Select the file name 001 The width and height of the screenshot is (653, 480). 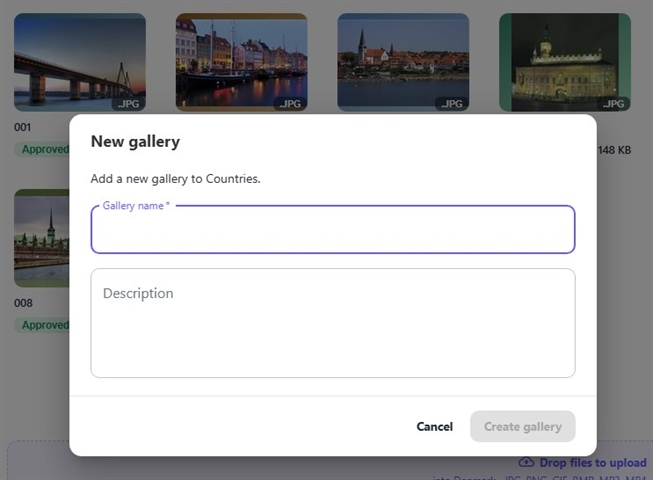pos(22,127)
